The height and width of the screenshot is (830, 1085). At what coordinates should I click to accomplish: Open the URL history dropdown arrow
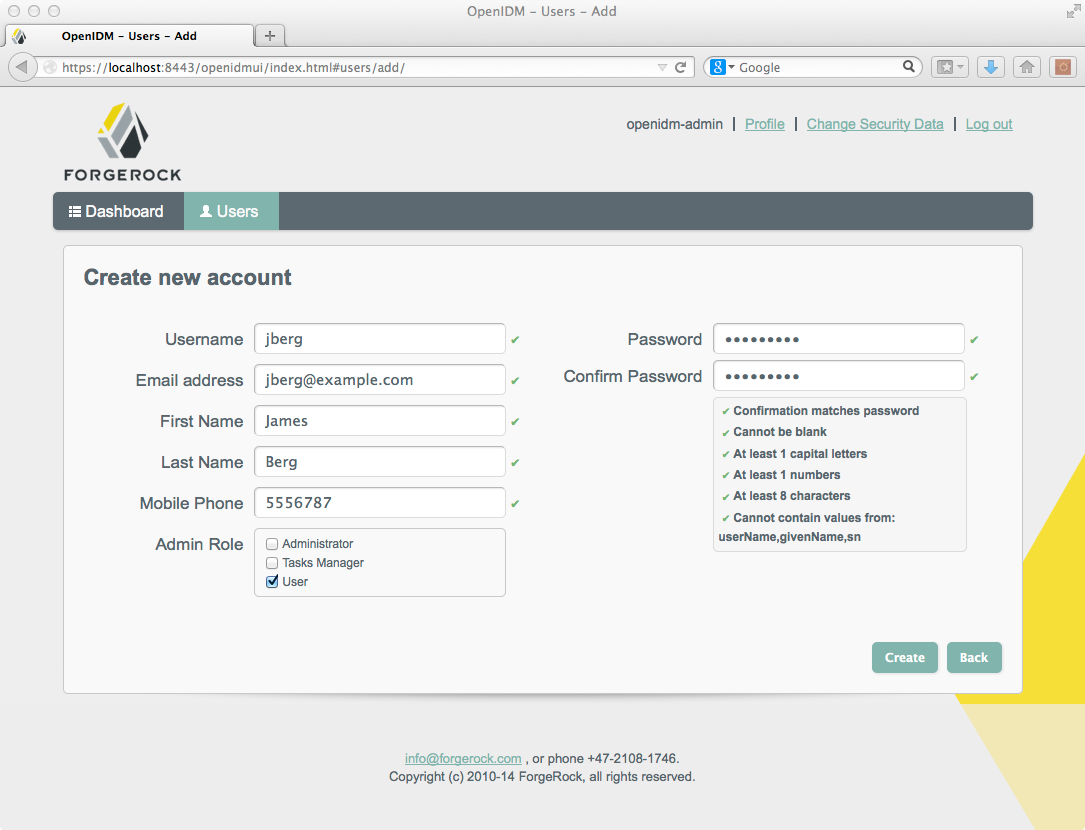tap(662, 67)
